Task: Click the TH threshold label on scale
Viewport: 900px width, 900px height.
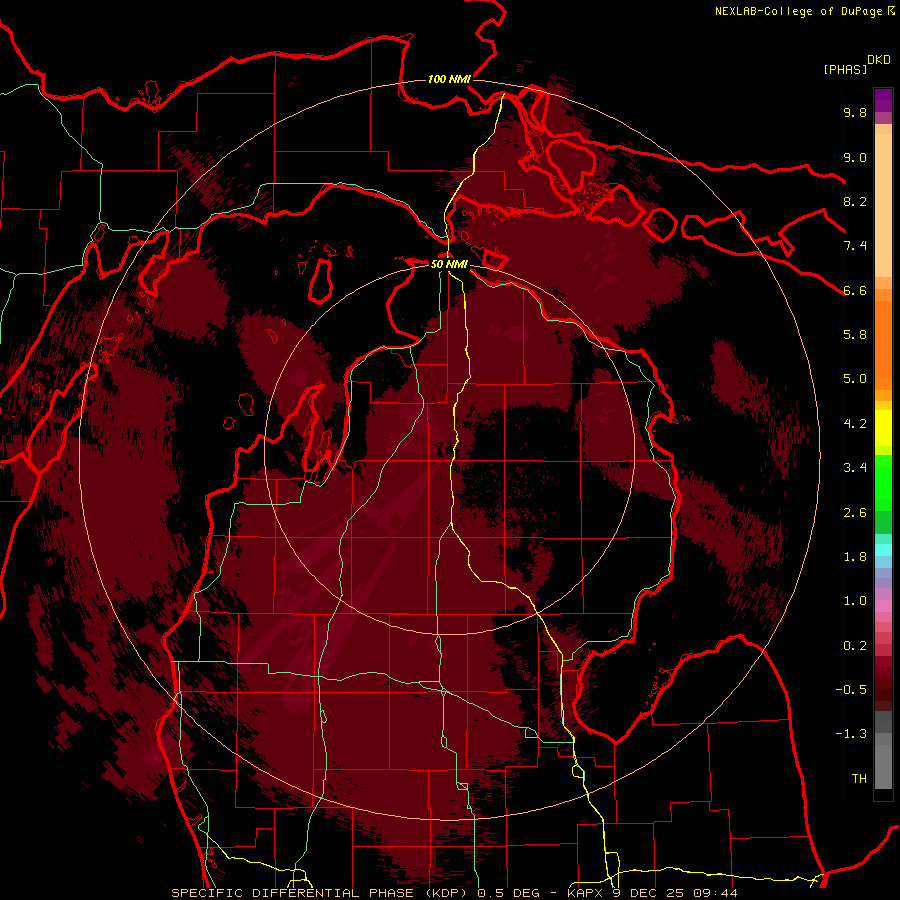Action: (859, 779)
